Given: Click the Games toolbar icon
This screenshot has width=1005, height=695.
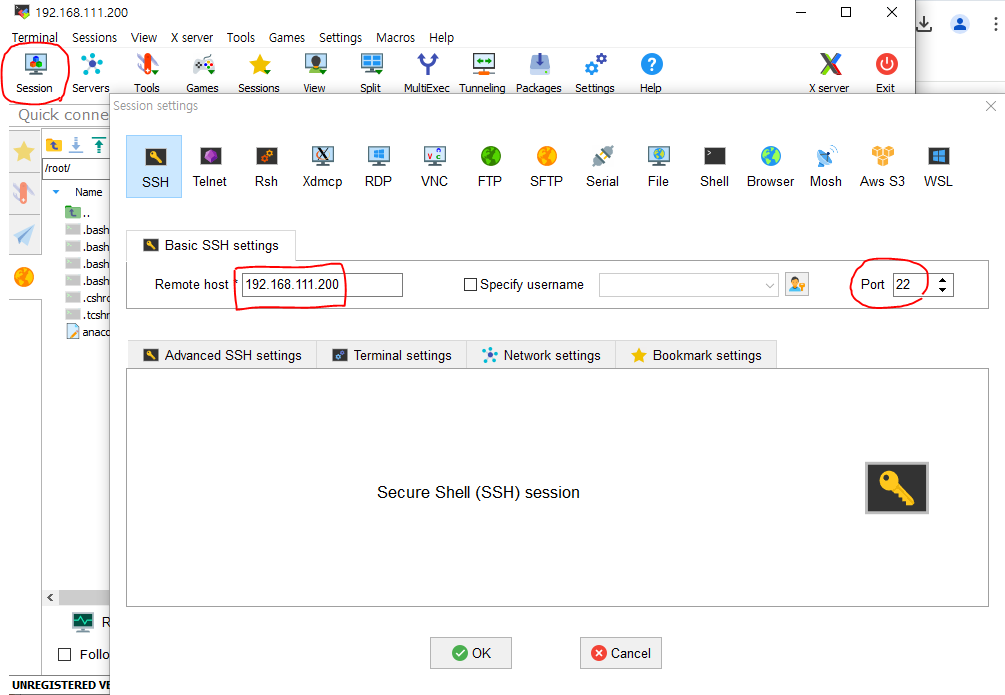Looking at the screenshot, I should 203,72.
